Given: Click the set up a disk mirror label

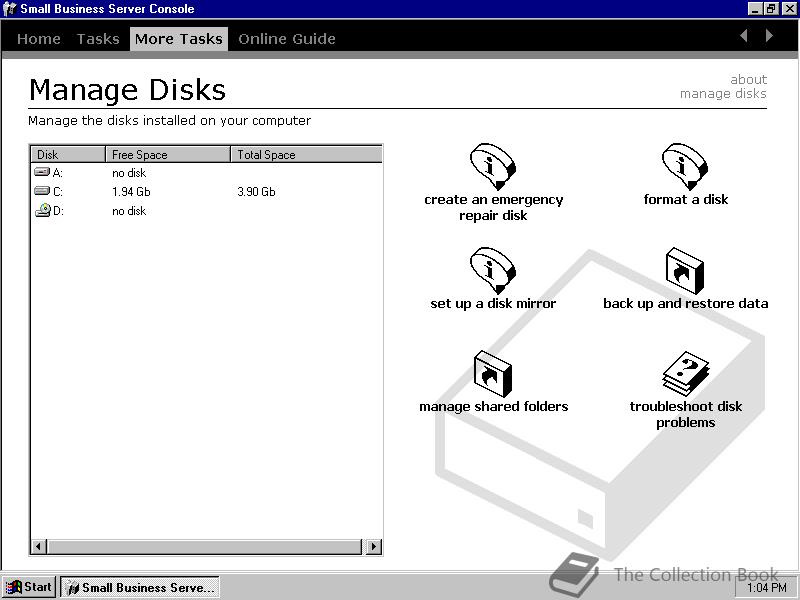Looking at the screenshot, I should (x=493, y=304).
